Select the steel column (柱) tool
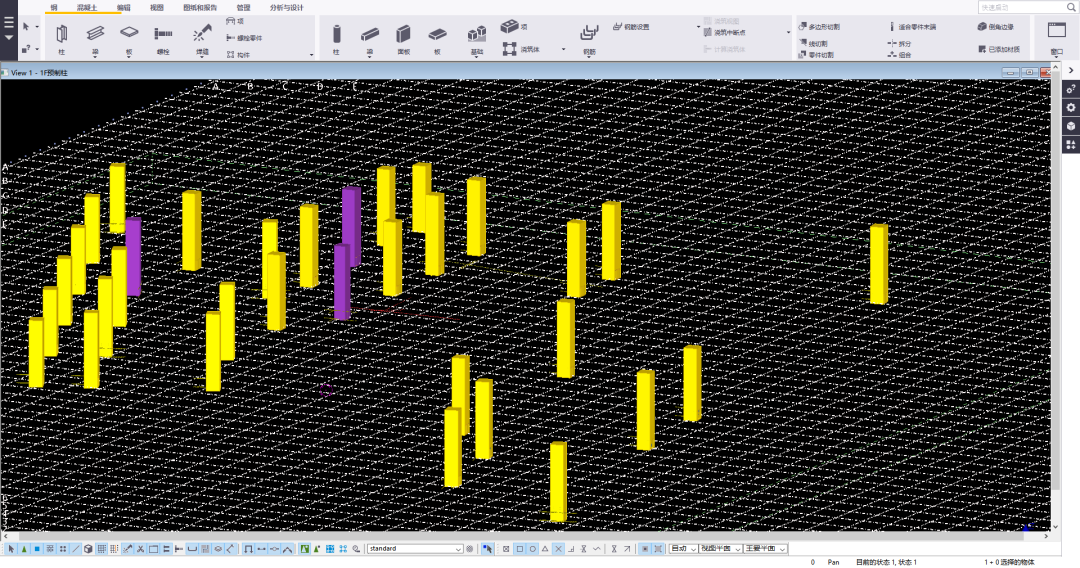Viewport: 1080px width, 568px height. pos(61,36)
